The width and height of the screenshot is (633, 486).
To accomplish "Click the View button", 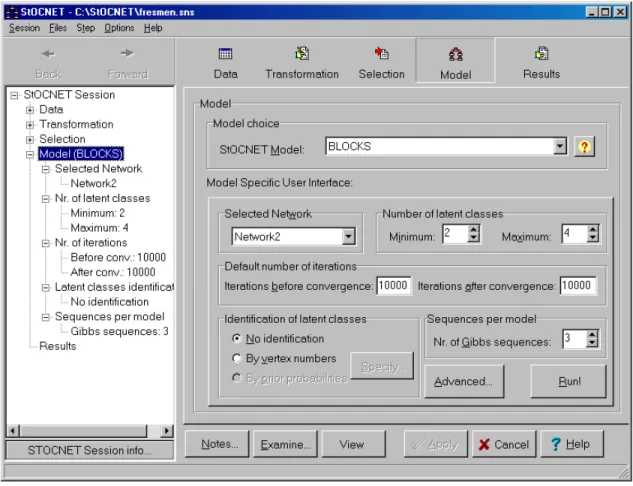I will (352, 444).
